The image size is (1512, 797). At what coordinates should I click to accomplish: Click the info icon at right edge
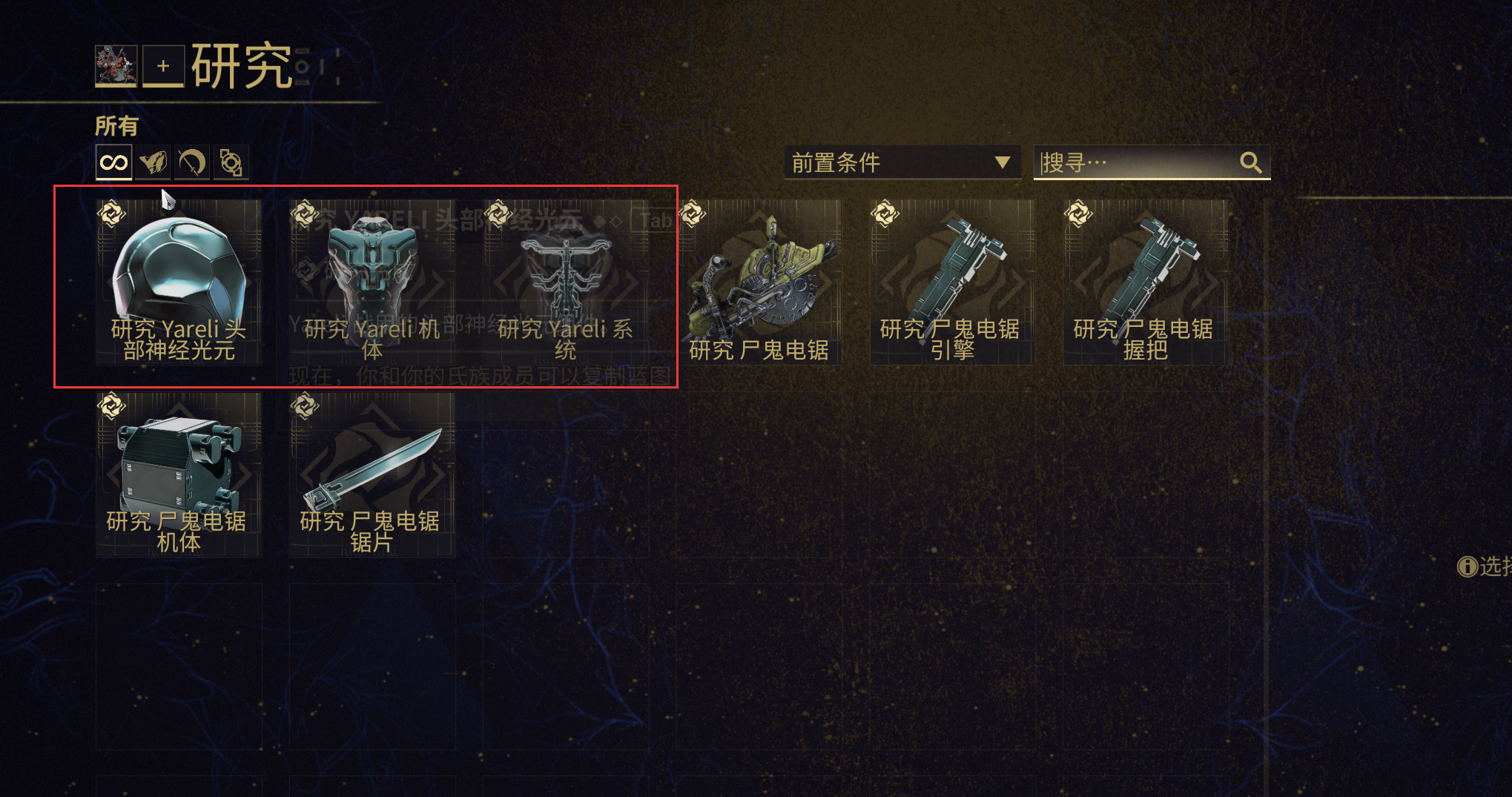pos(1467,566)
